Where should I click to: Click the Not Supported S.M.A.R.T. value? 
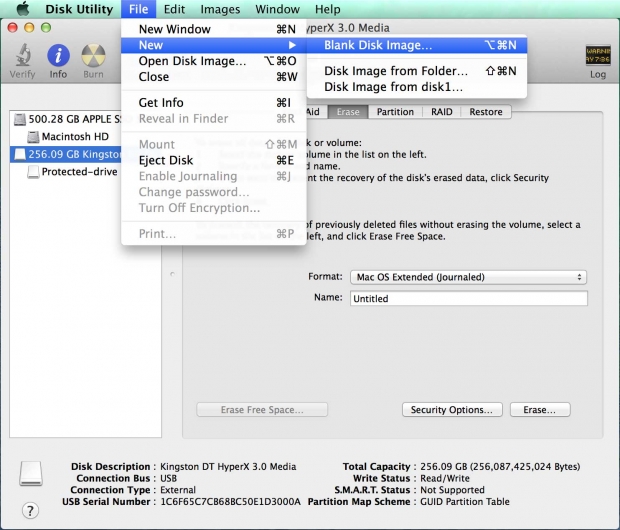pos(452,490)
